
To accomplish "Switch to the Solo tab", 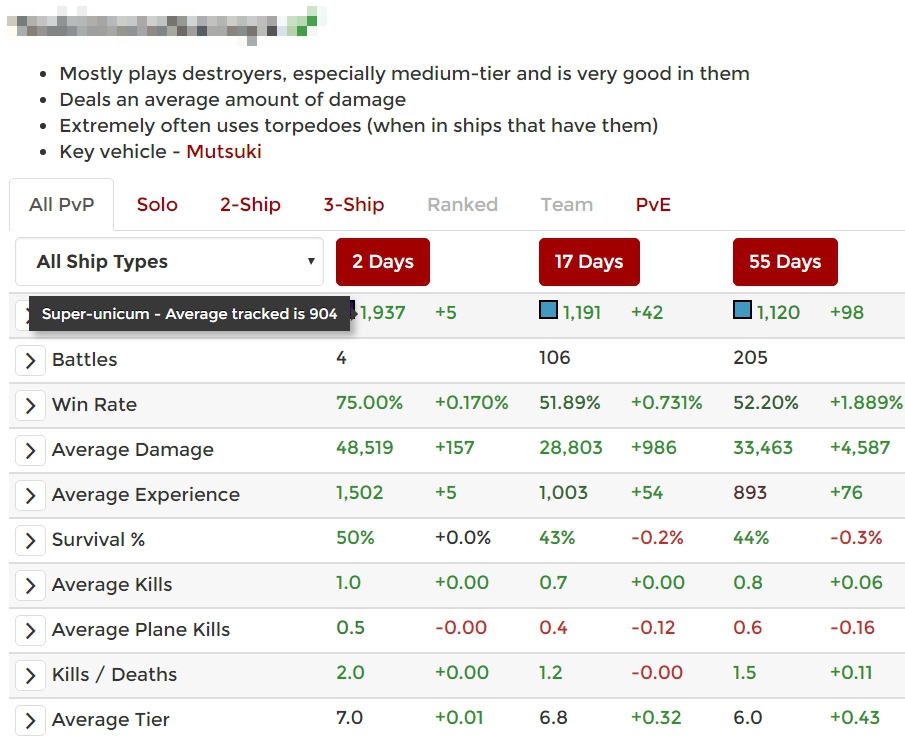I will pyautogui.click(x=157, y=205).
